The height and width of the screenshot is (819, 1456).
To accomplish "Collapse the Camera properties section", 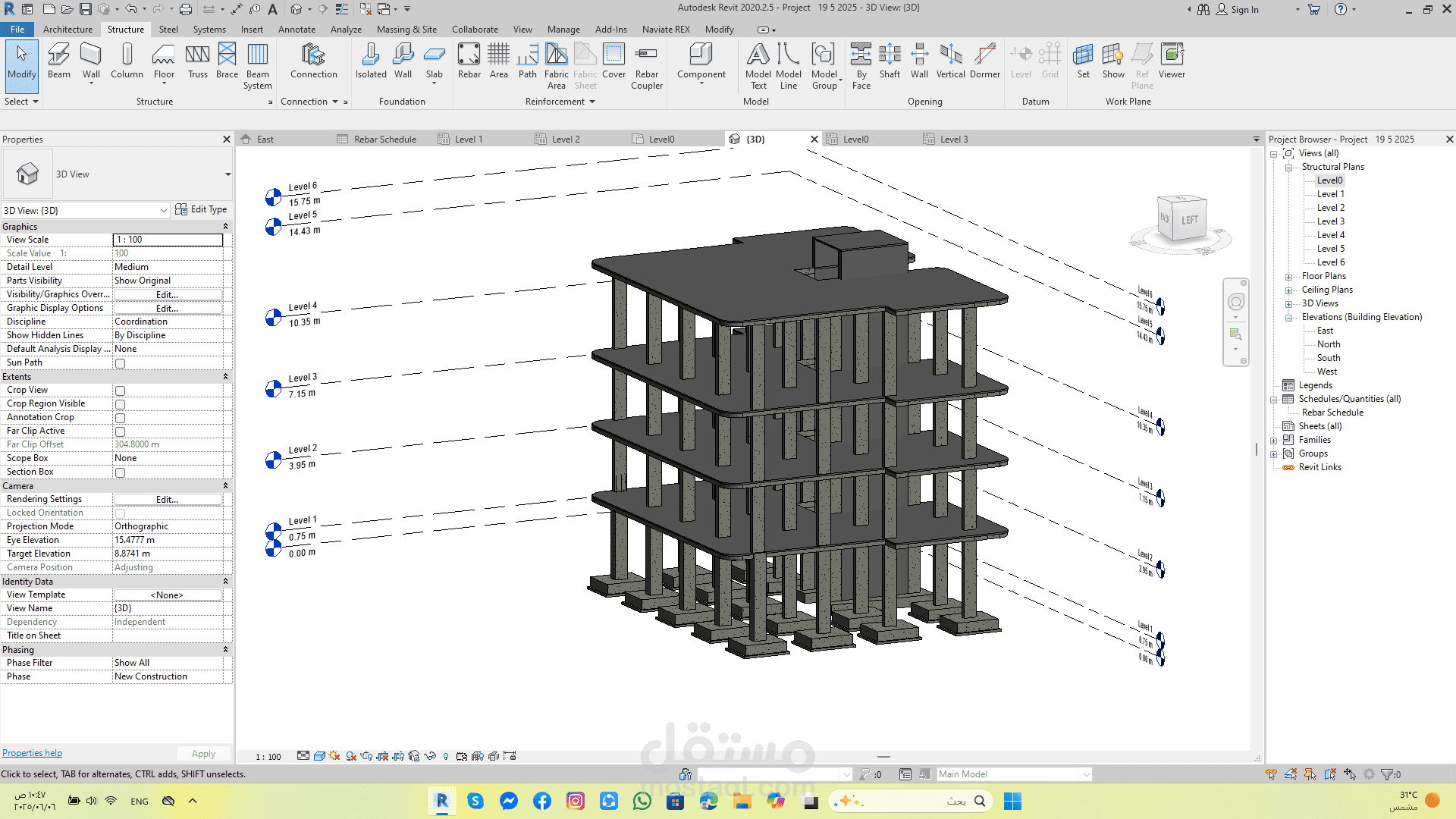I will pyautogui.click(x=225, y=486).
